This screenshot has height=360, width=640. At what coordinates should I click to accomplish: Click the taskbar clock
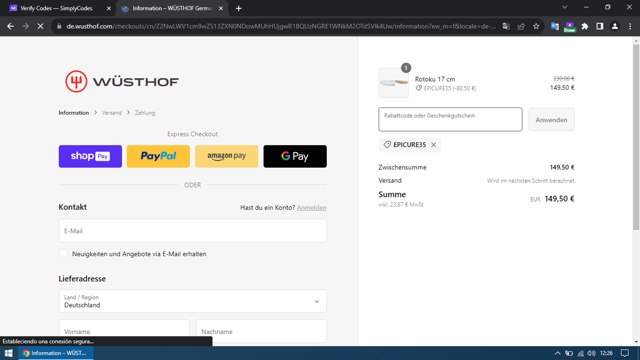tap(607, 353)
